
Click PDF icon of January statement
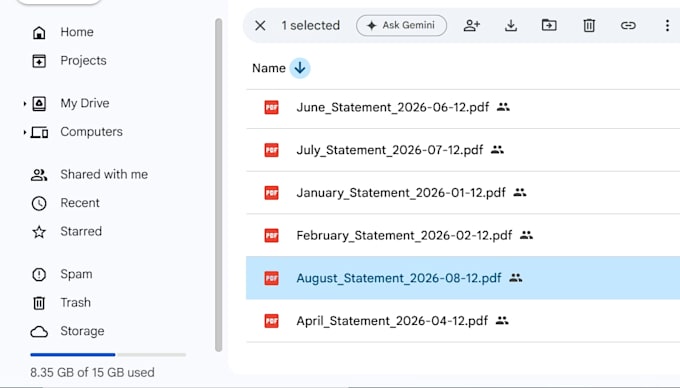(271, 192)
